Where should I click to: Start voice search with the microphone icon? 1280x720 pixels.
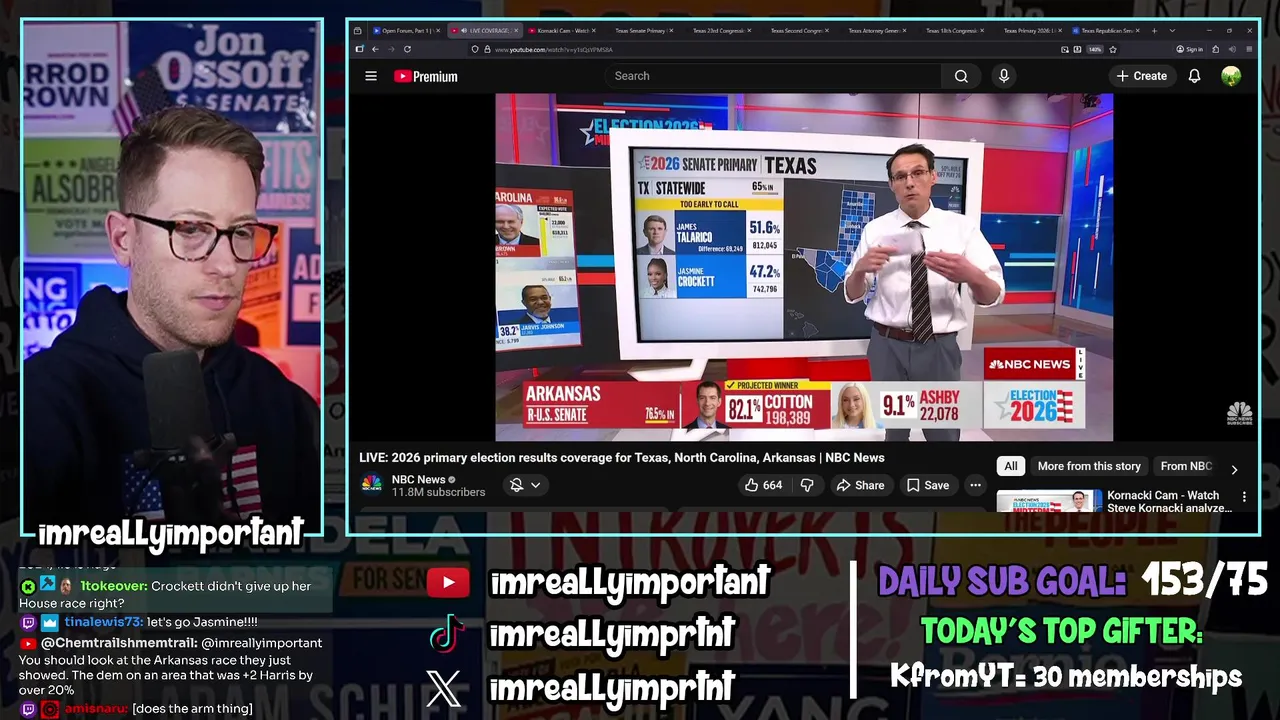pyautogui.click(x=1004, y=76)
